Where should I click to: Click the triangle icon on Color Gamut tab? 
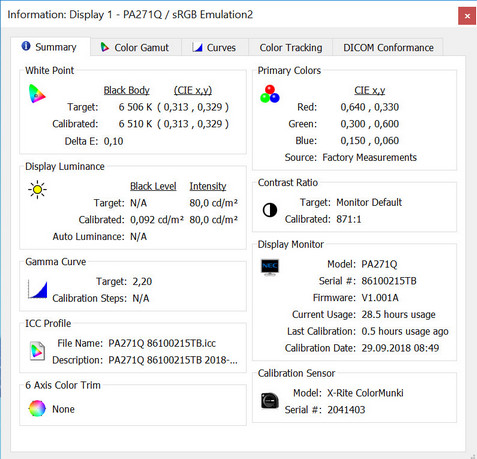105,47
